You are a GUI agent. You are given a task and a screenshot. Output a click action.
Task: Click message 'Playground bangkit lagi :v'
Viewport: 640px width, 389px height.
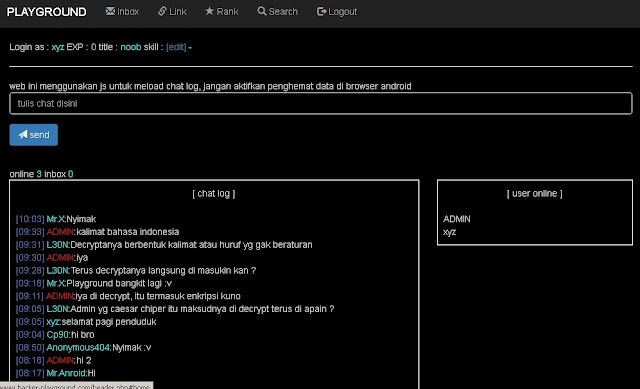click(119, 283)
